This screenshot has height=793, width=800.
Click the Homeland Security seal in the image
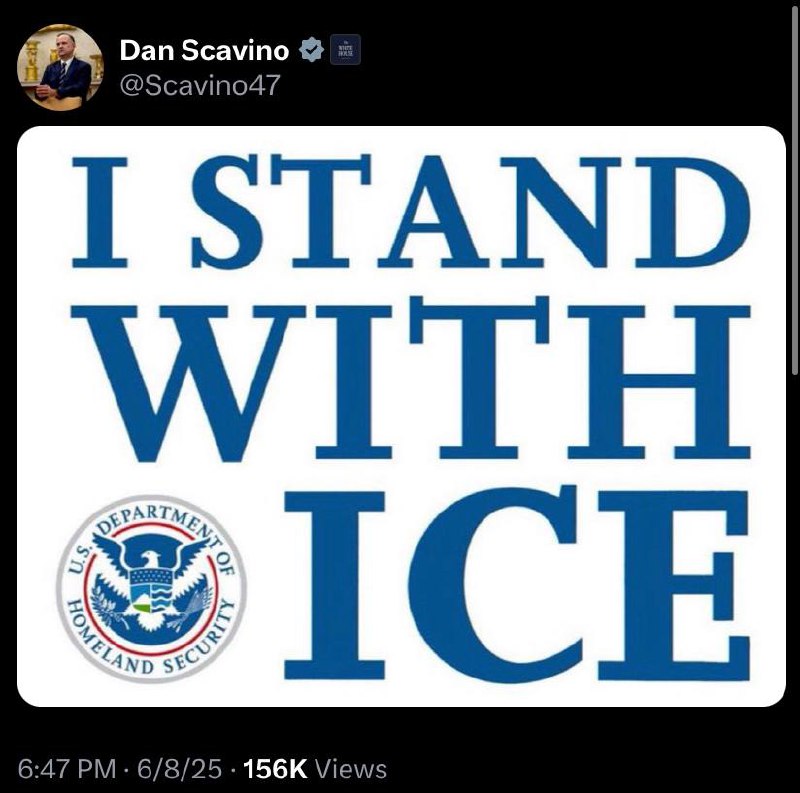click(151, 588)
